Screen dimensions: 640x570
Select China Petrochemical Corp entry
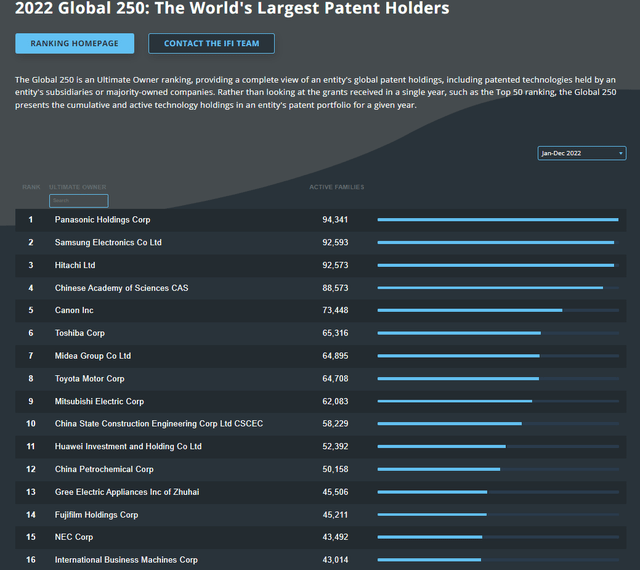click(104, 469)
